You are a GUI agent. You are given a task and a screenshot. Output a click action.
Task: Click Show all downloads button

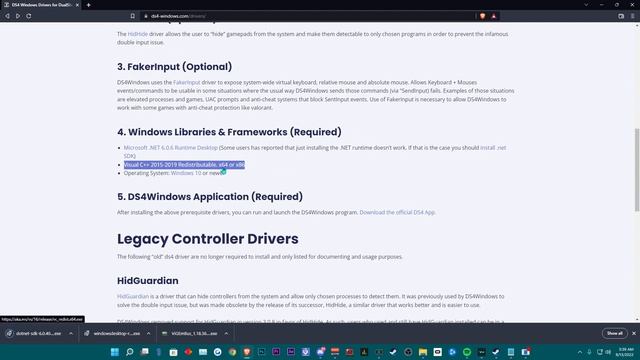(614, 333)
